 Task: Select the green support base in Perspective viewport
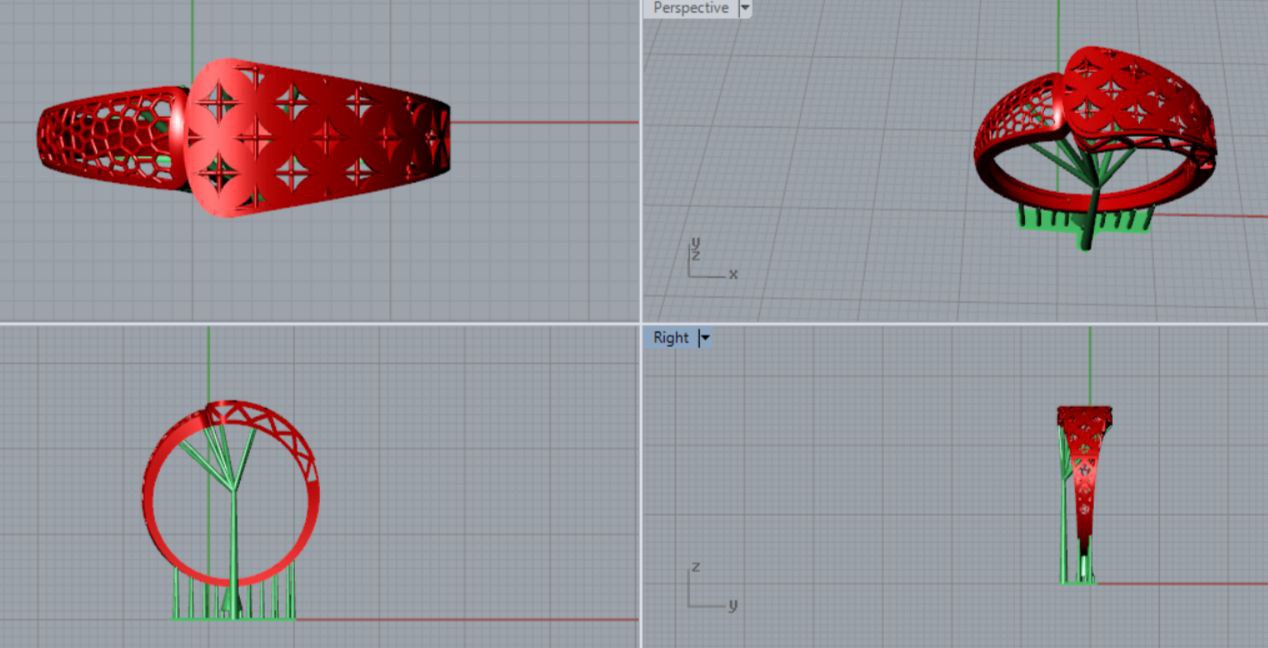point(1084,219)
